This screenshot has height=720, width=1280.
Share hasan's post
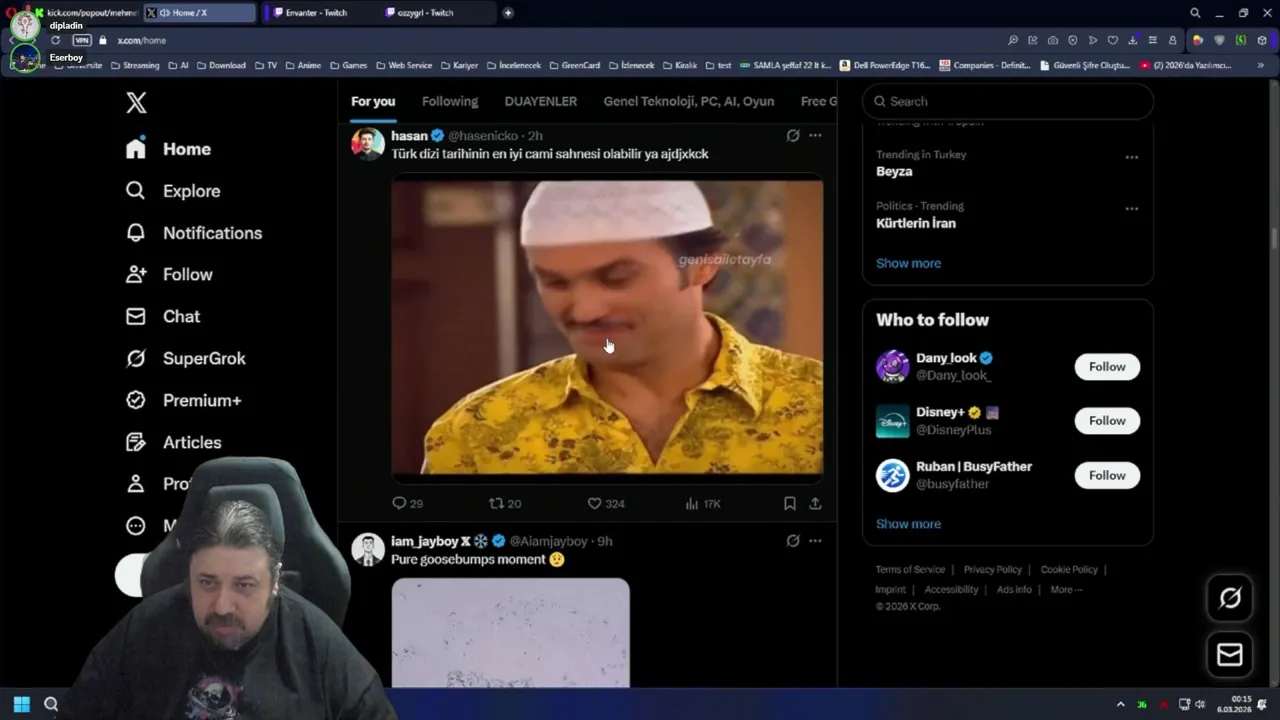coord(815,504)
